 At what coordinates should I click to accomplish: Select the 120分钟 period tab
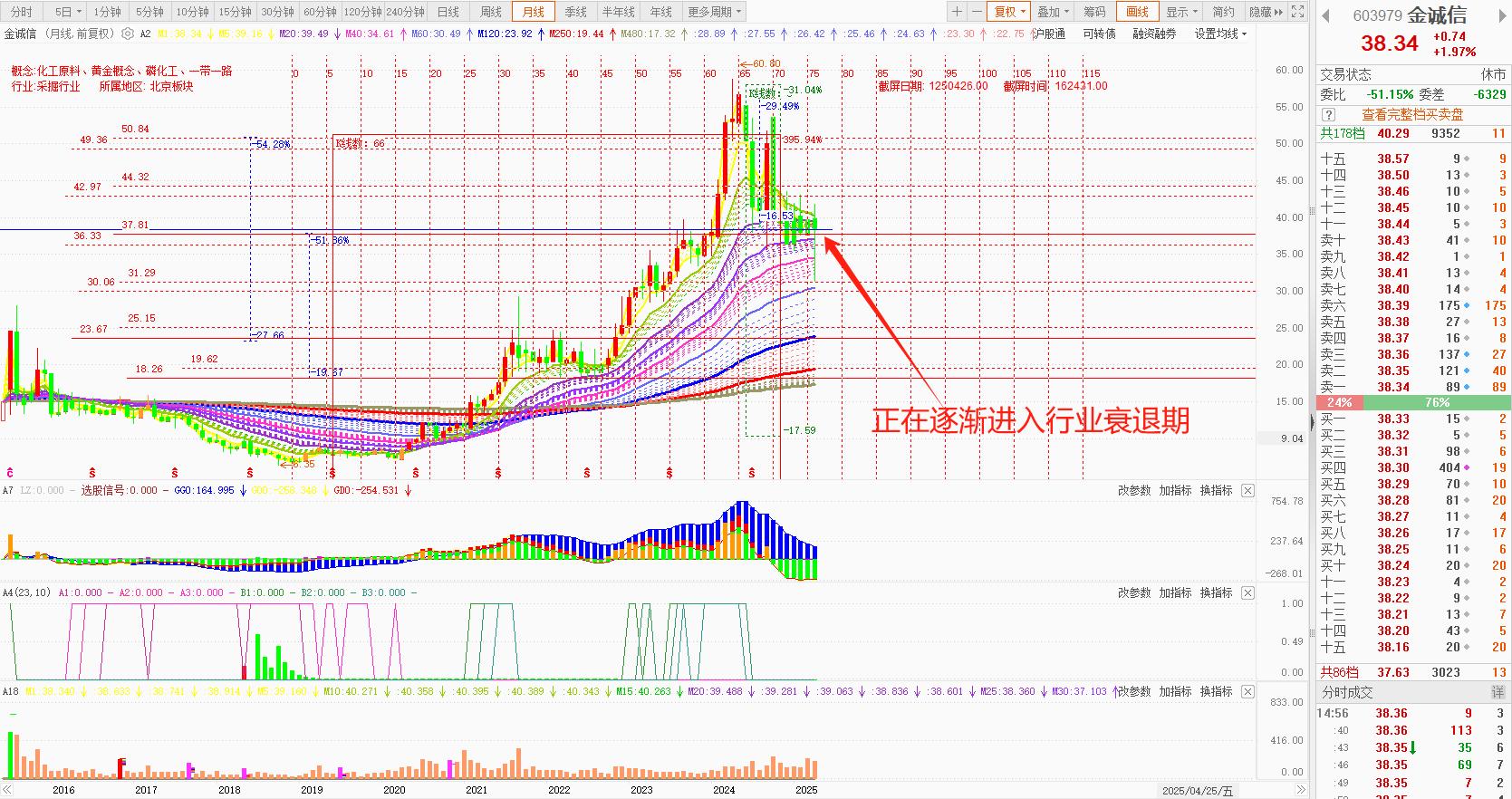363,12
